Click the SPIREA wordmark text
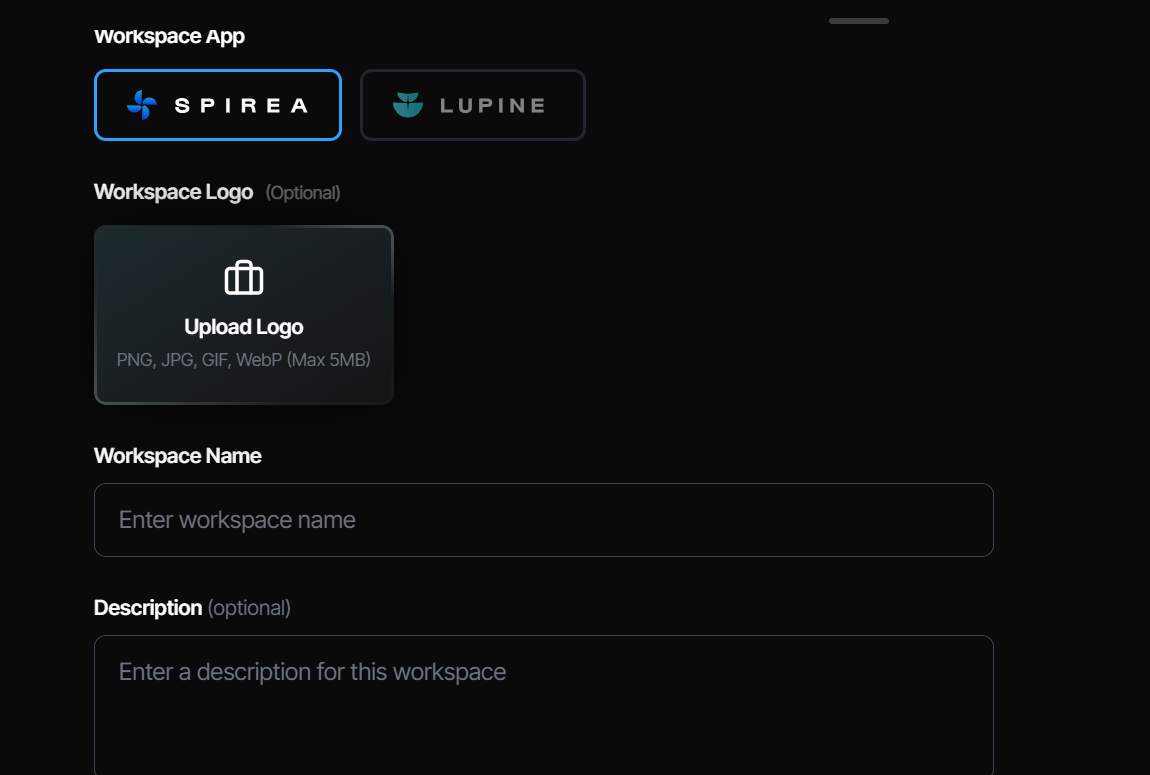 pos(241,106)
